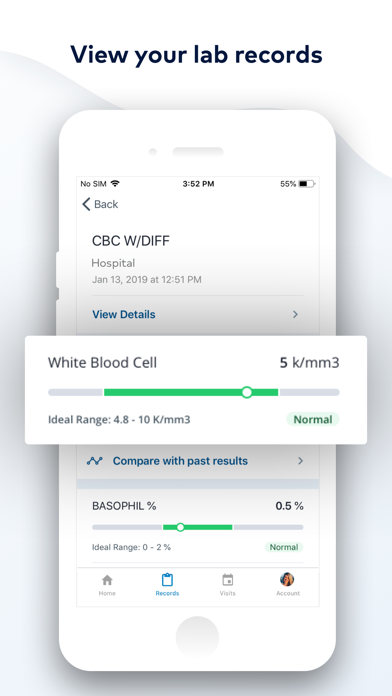Image resolution: width=392 pixels, height=696 pixels.
Task: Switch to the Home tab label
Action: (x=107, y=593)
